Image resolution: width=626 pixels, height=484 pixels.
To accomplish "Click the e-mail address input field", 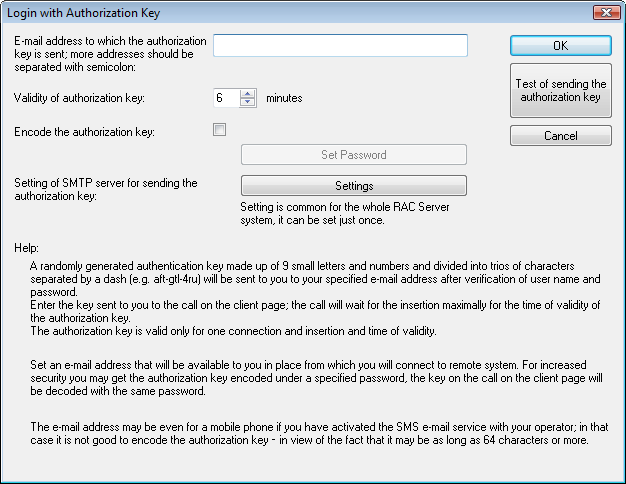I will [340, 46].
